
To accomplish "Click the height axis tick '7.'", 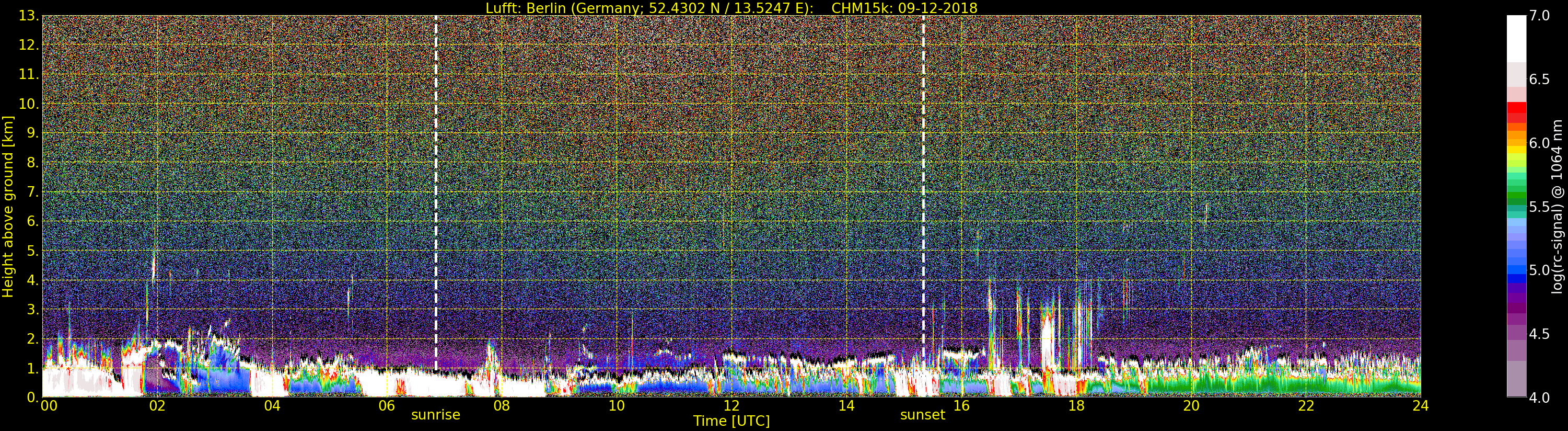I will coord(33,192).
